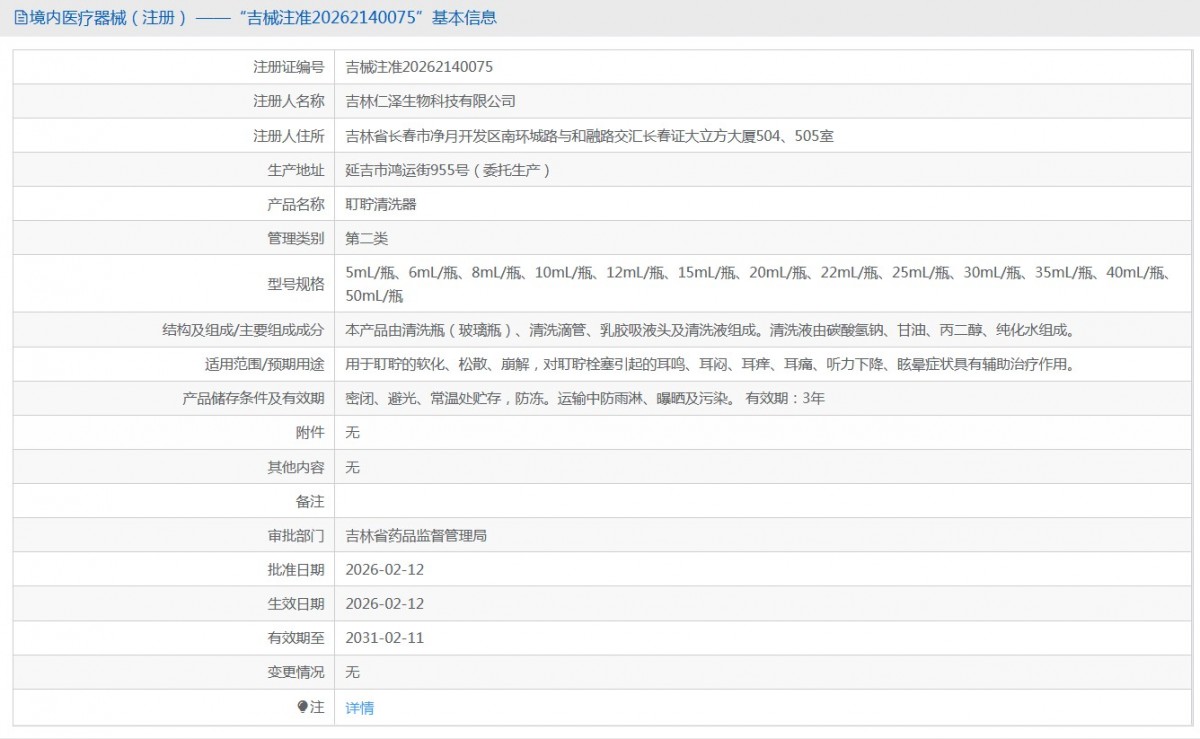The image size is (1200, 739).
Task: Click the registrant name 吉林仁泽生物科技有限公司
Action: tap(430, 101)
